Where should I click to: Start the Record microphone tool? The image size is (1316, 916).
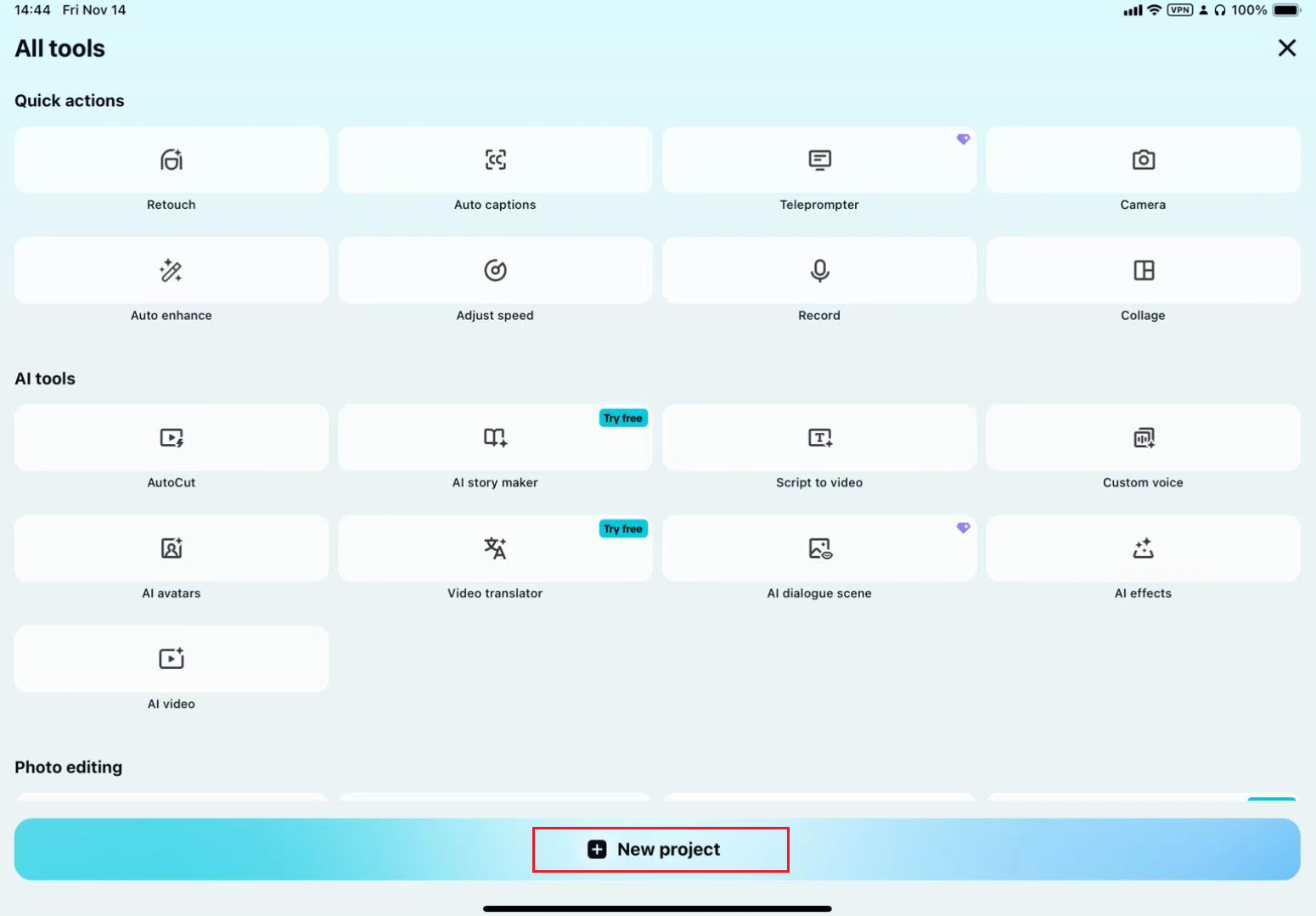(x=819, y=270)
